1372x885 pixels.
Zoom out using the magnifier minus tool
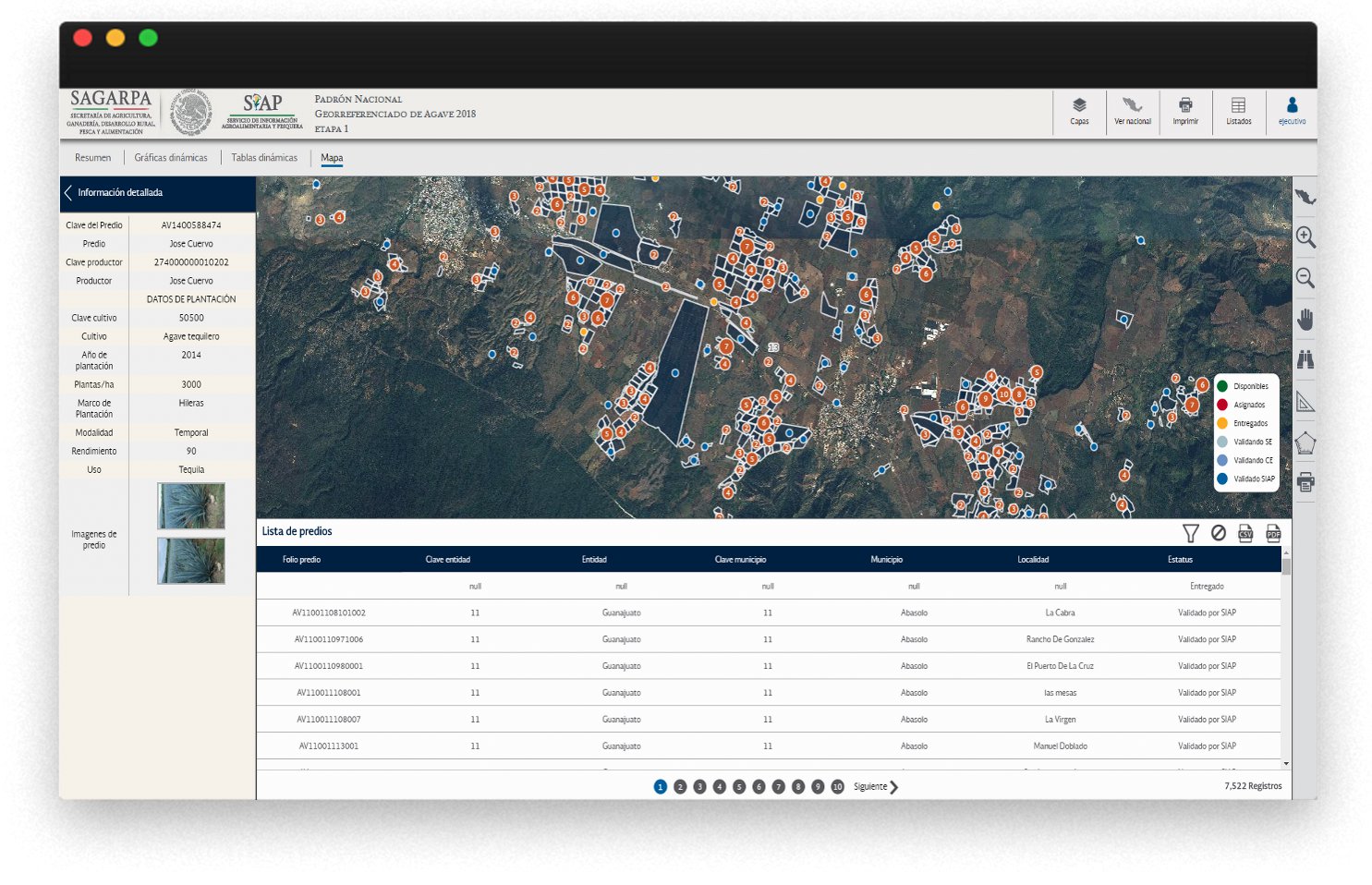pos(1305,278)
